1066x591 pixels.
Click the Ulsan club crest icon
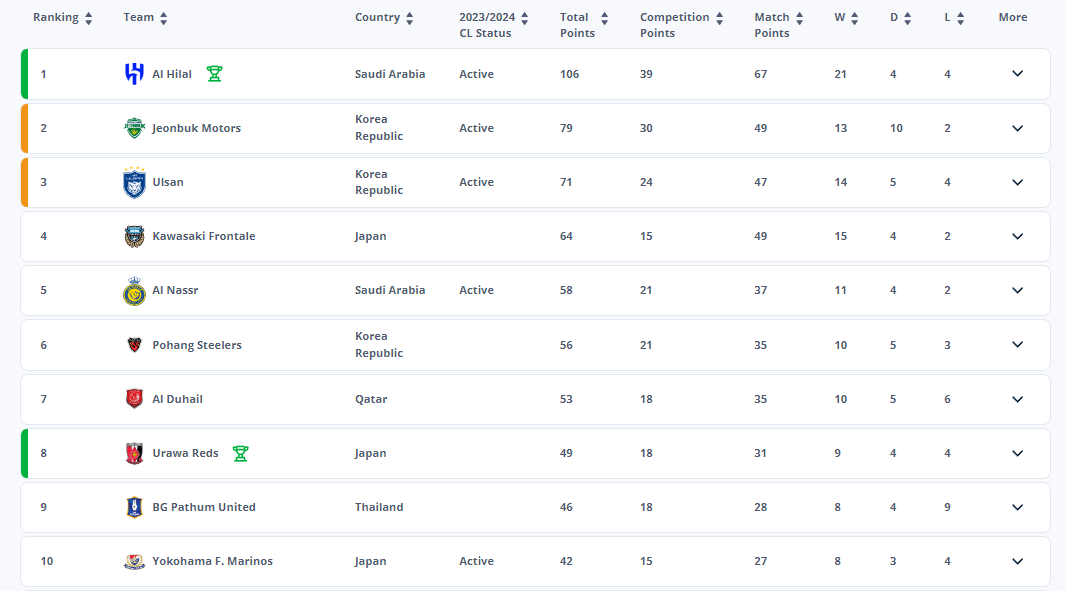coord(134,182)
